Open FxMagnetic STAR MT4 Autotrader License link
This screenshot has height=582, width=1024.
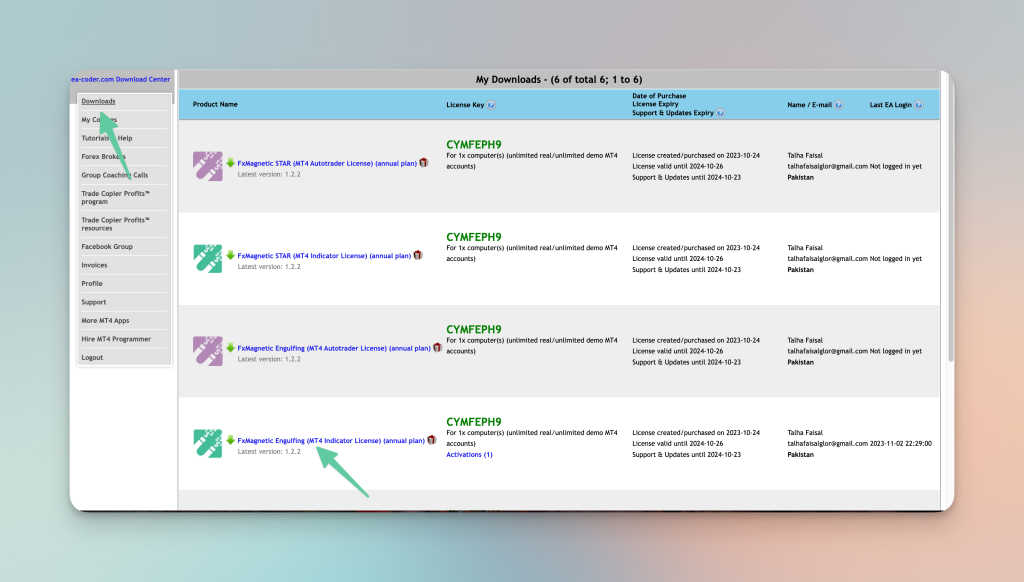coord(327,162)
